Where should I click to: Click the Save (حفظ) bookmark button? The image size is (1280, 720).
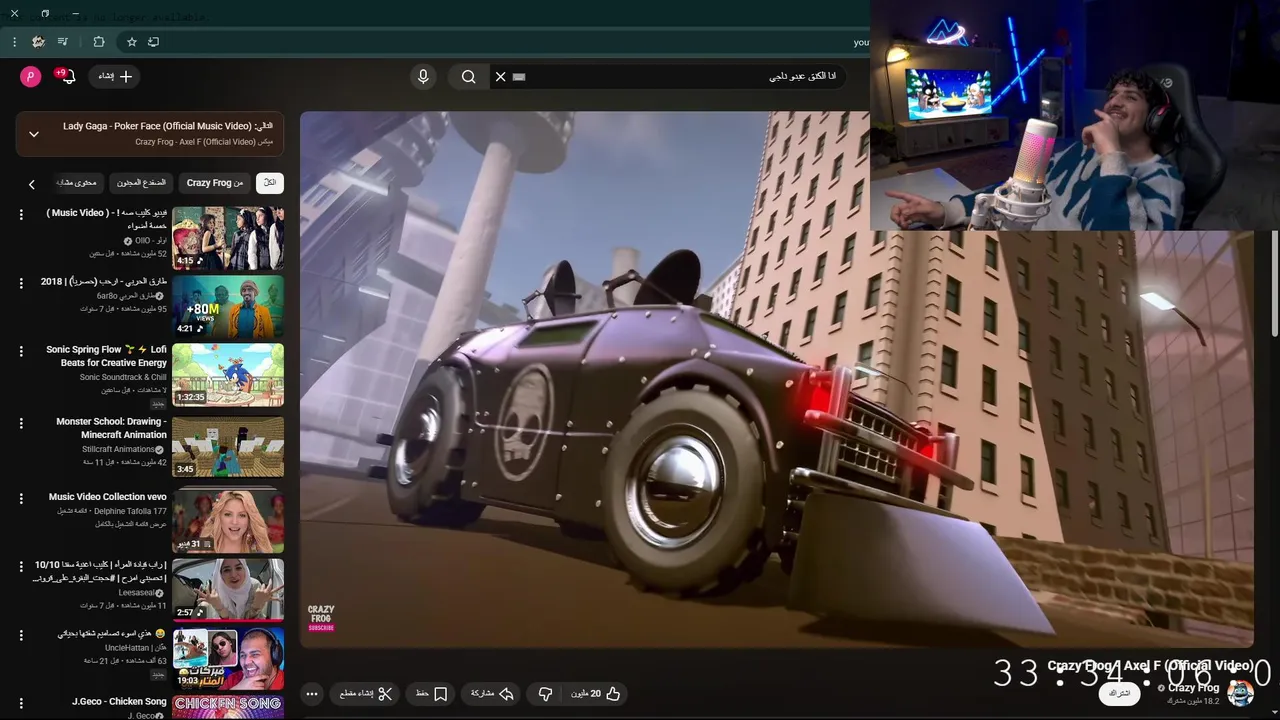(431, 694)
